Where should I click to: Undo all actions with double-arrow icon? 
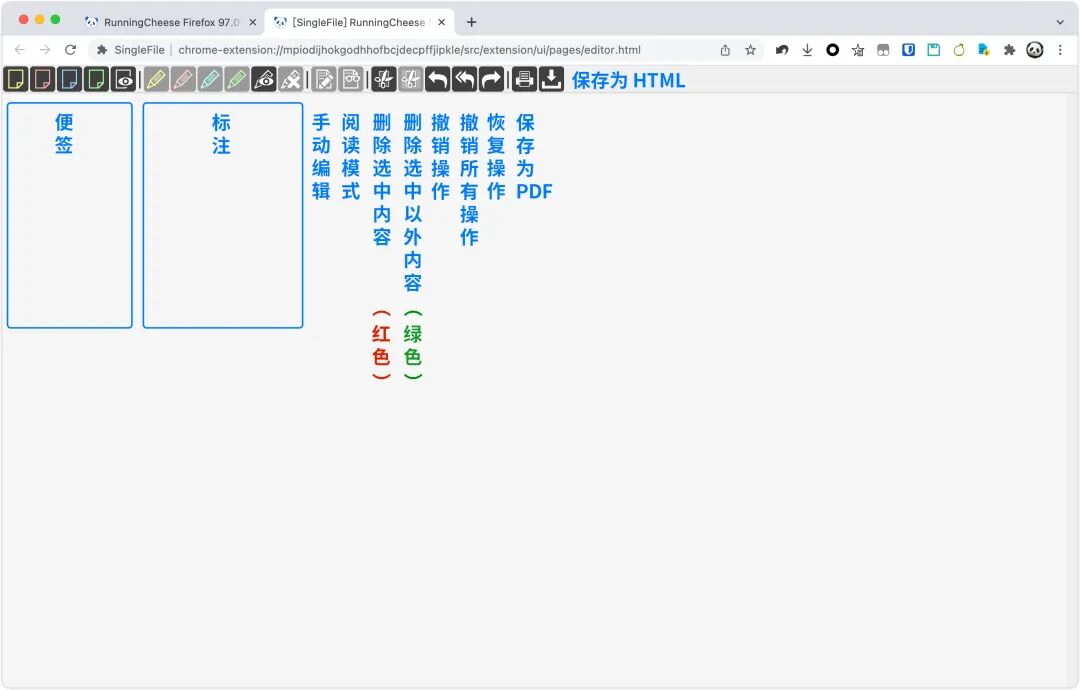tap(464, 80)
